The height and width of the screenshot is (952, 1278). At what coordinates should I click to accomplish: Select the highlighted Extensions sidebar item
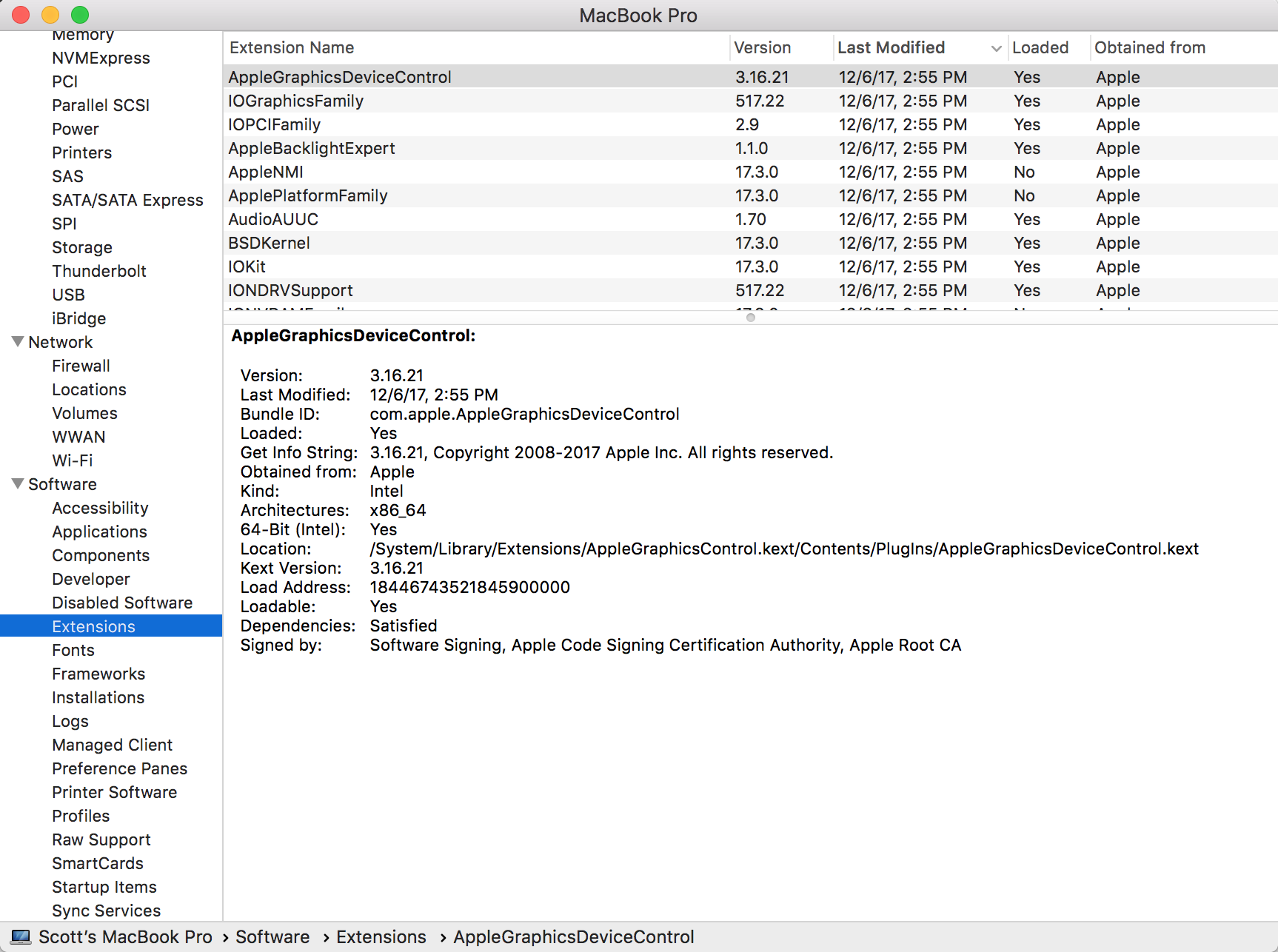pos(111,626)
